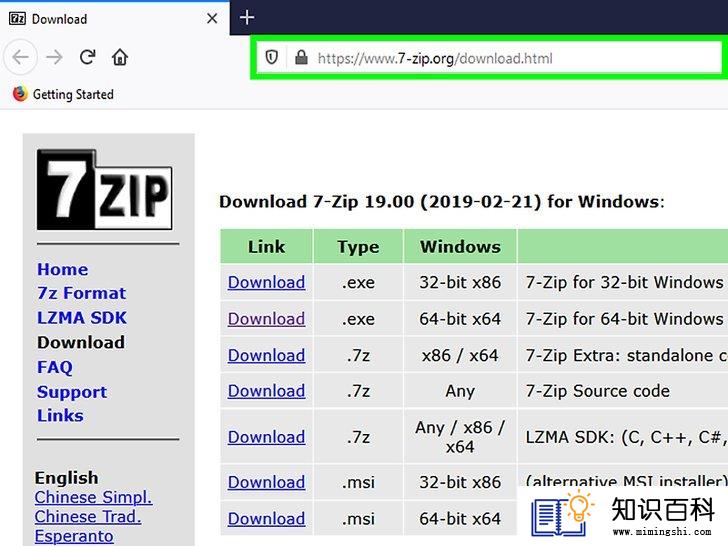The height and width of the screenshot is (546, 728).
Task: Download the 32-bit x86 .exe installer
Action: tap(266, 282)
